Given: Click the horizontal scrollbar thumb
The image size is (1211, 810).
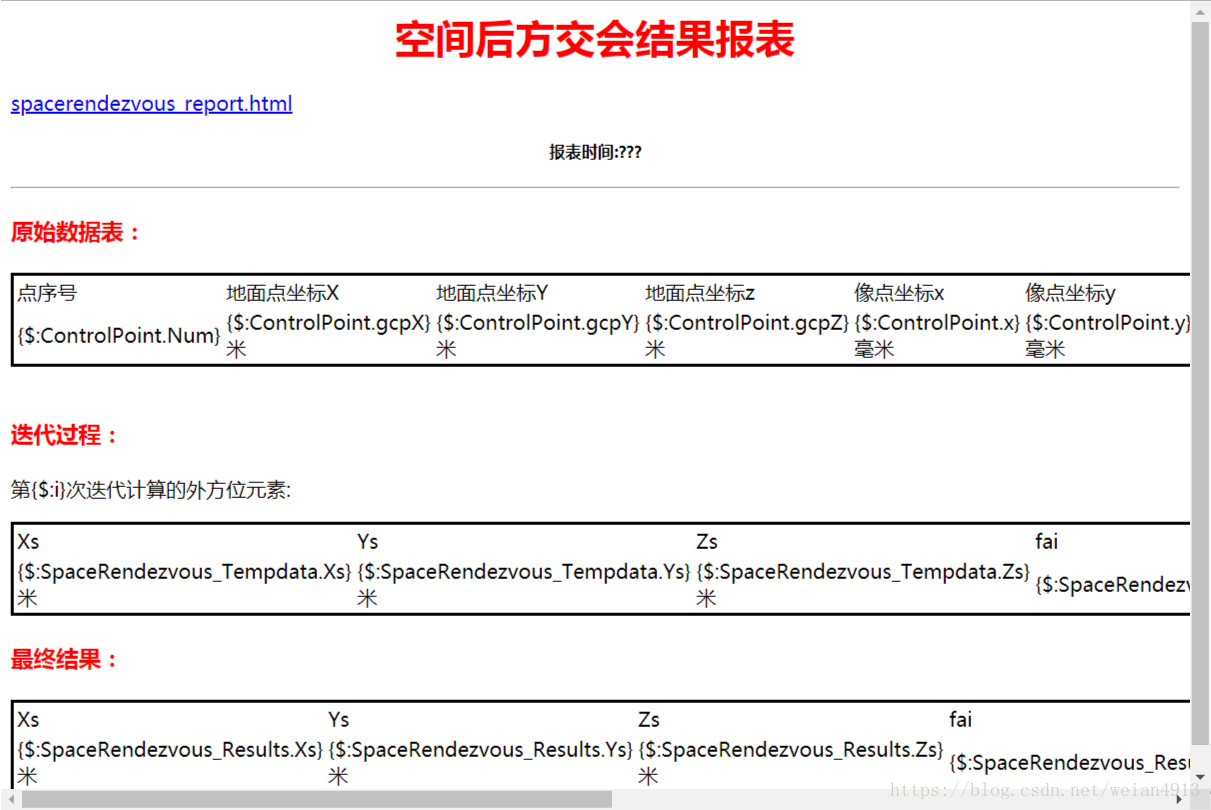Looking at the screenshot, I should (316, 799).
